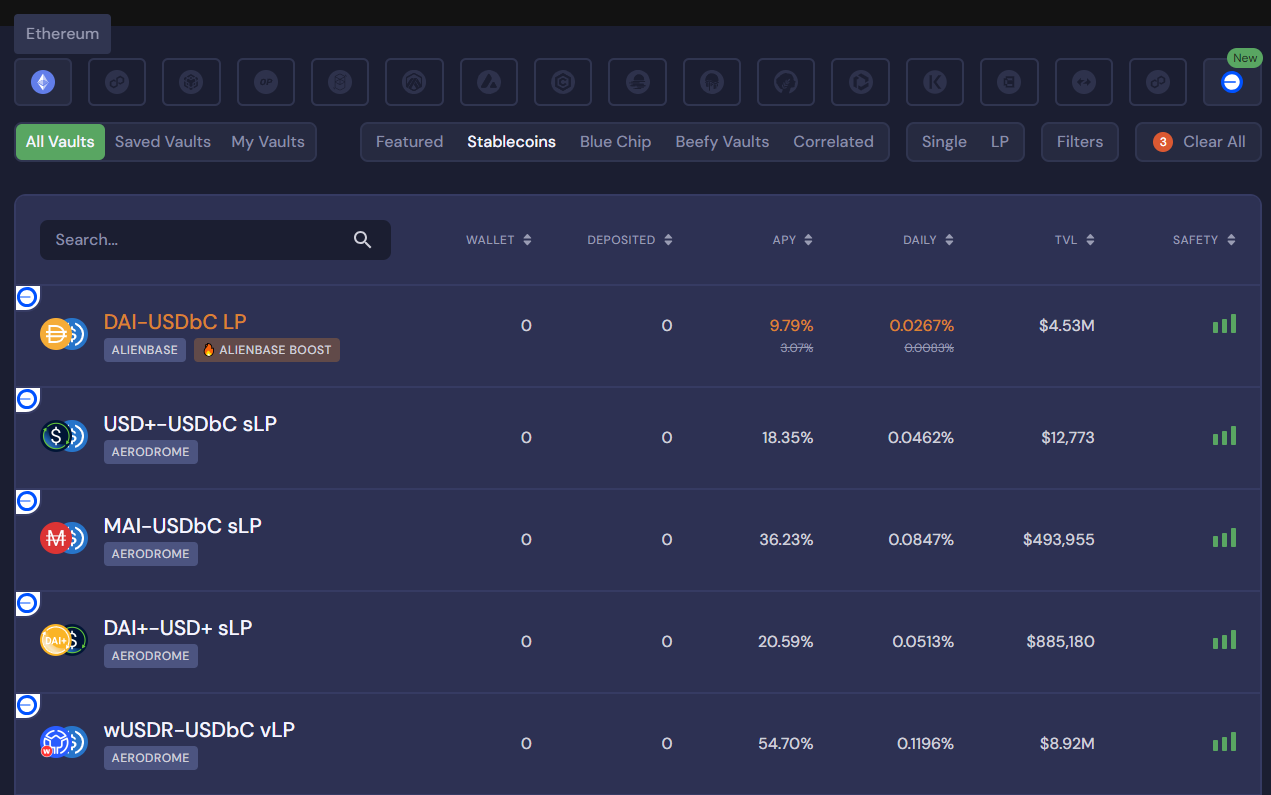Click AERODROME tag under wUSDR-USDbC vLP

click(x=151, y=758)
